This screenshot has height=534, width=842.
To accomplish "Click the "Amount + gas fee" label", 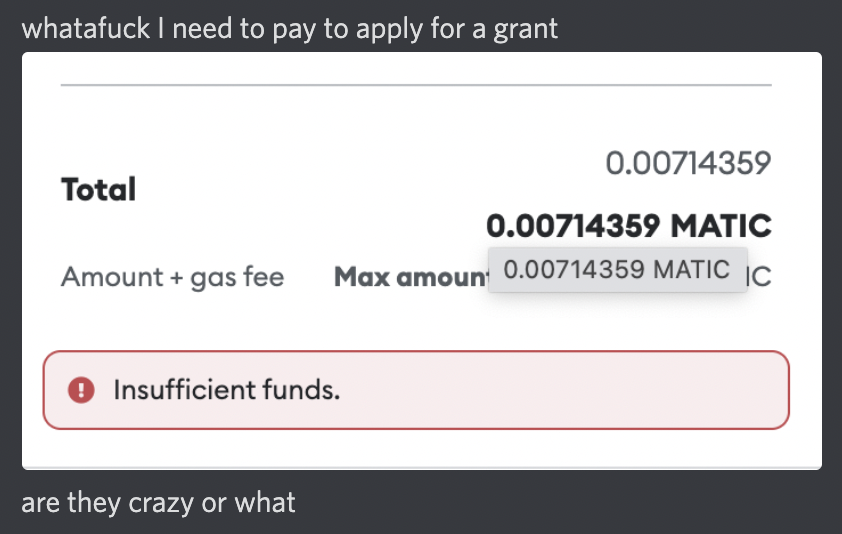I will point(172,277).
